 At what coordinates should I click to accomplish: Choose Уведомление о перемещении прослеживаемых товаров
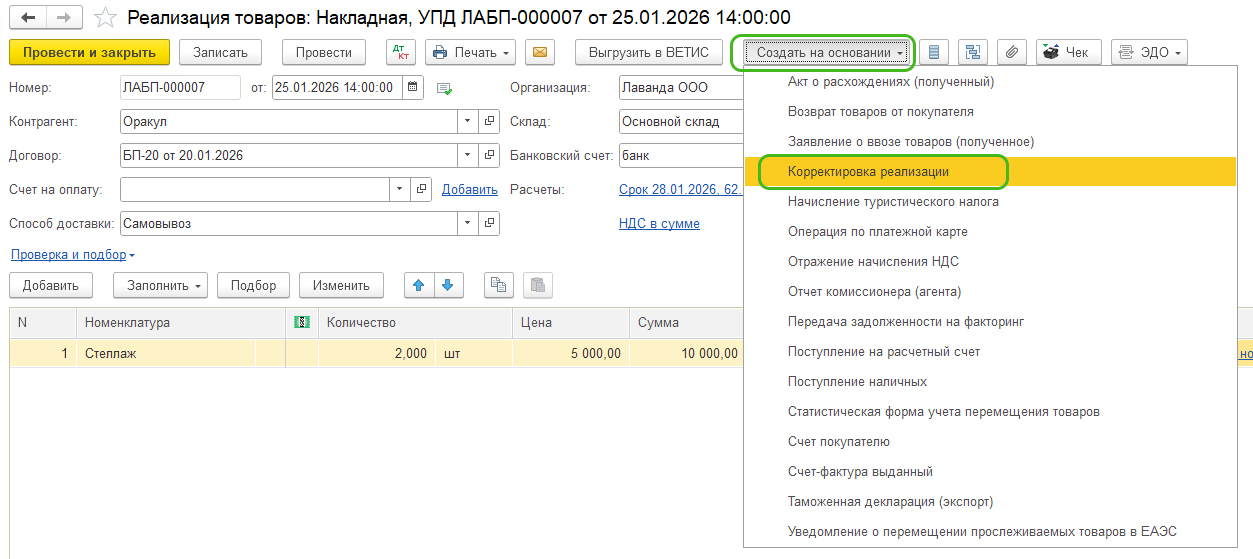click(990, 532)
